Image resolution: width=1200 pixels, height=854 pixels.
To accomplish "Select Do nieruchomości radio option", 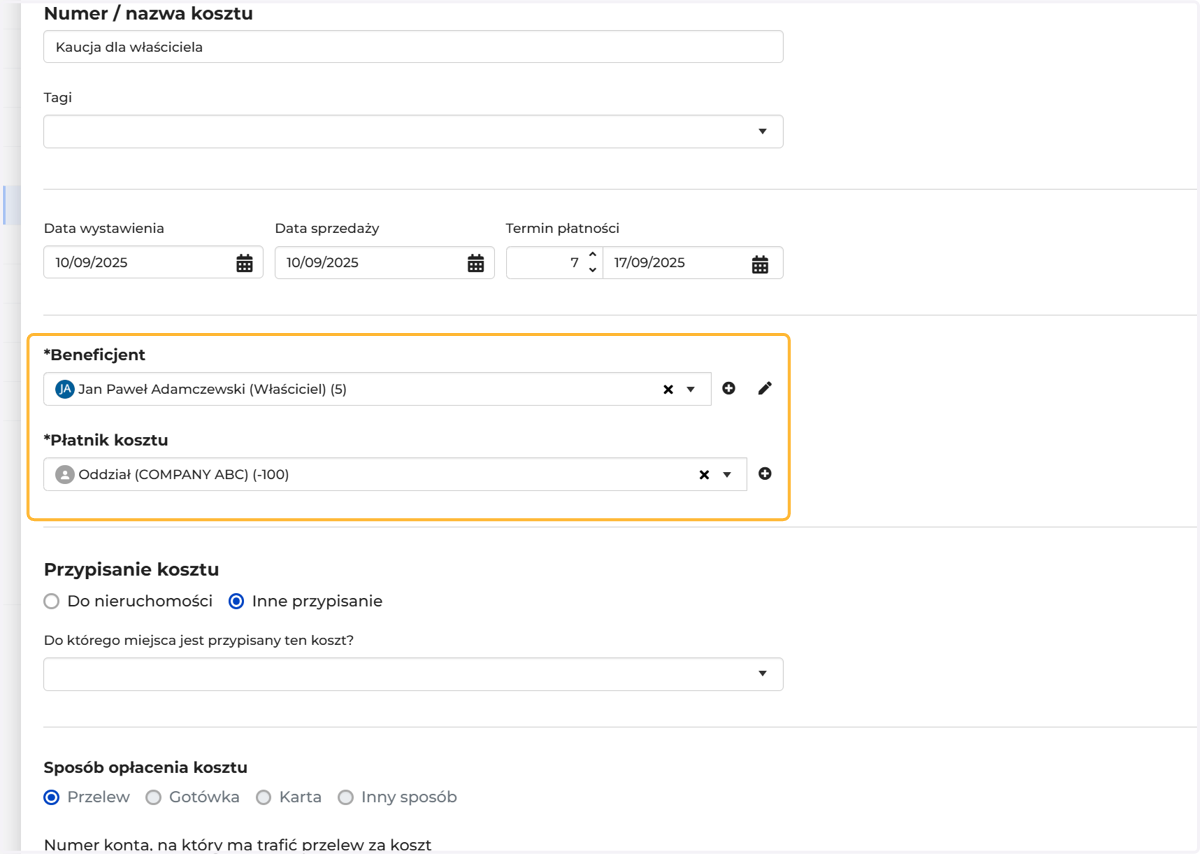I will click(52, 602).
